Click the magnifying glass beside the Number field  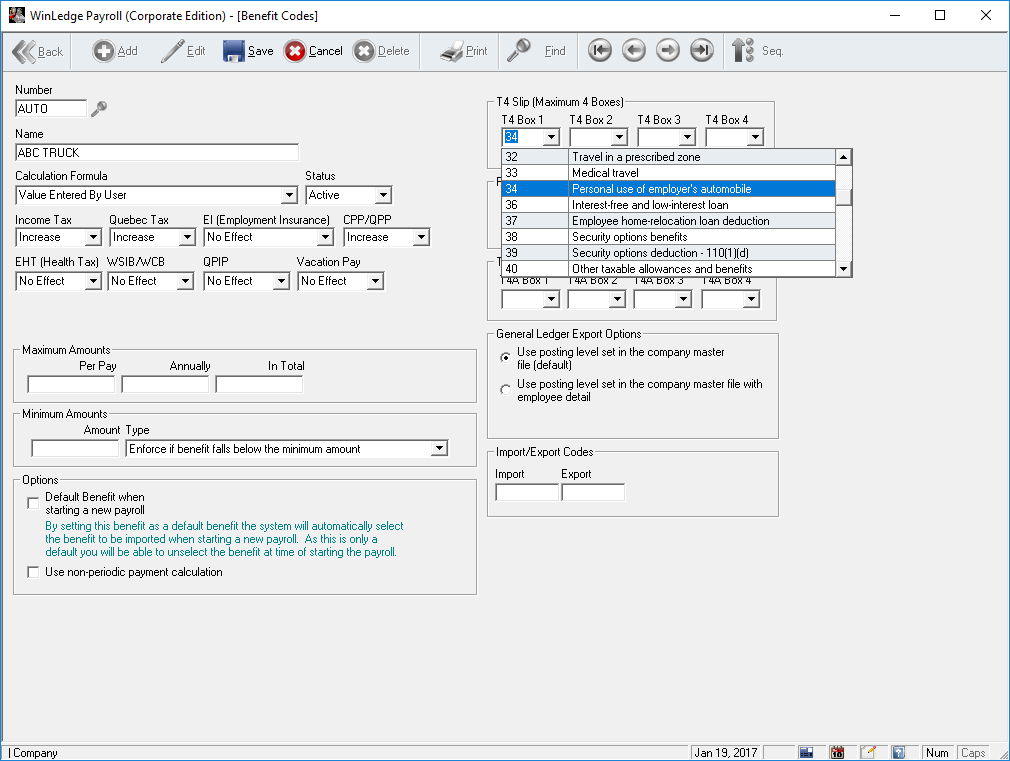pyautogui.click(x=97, y=108)
